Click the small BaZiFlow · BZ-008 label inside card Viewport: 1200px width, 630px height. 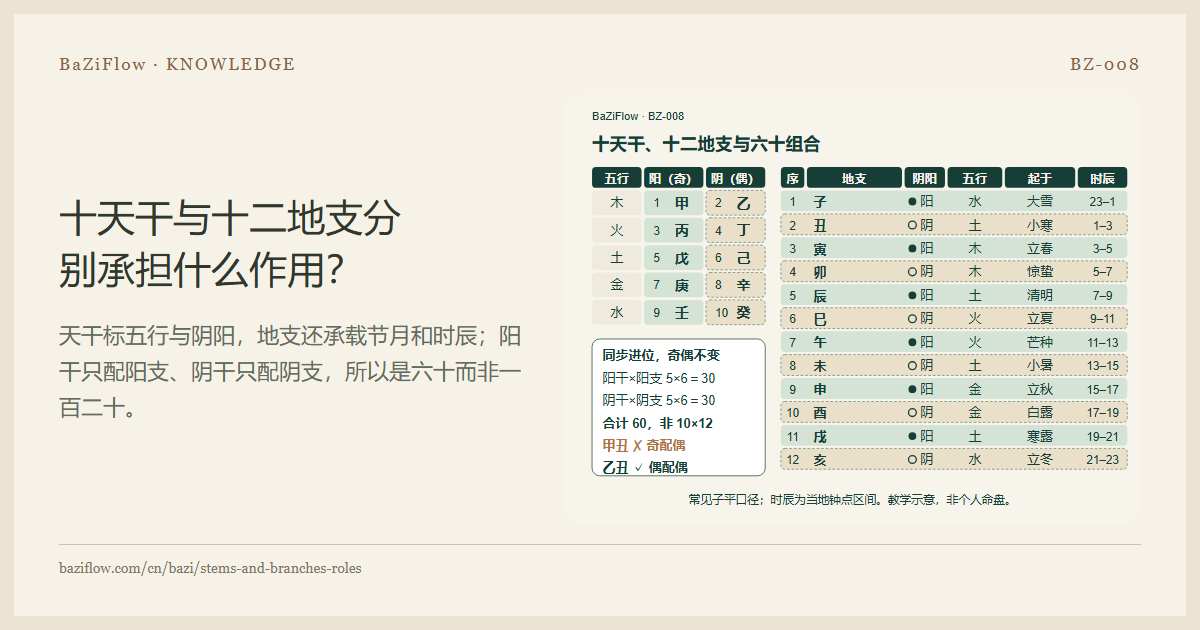tap(638, 116)
